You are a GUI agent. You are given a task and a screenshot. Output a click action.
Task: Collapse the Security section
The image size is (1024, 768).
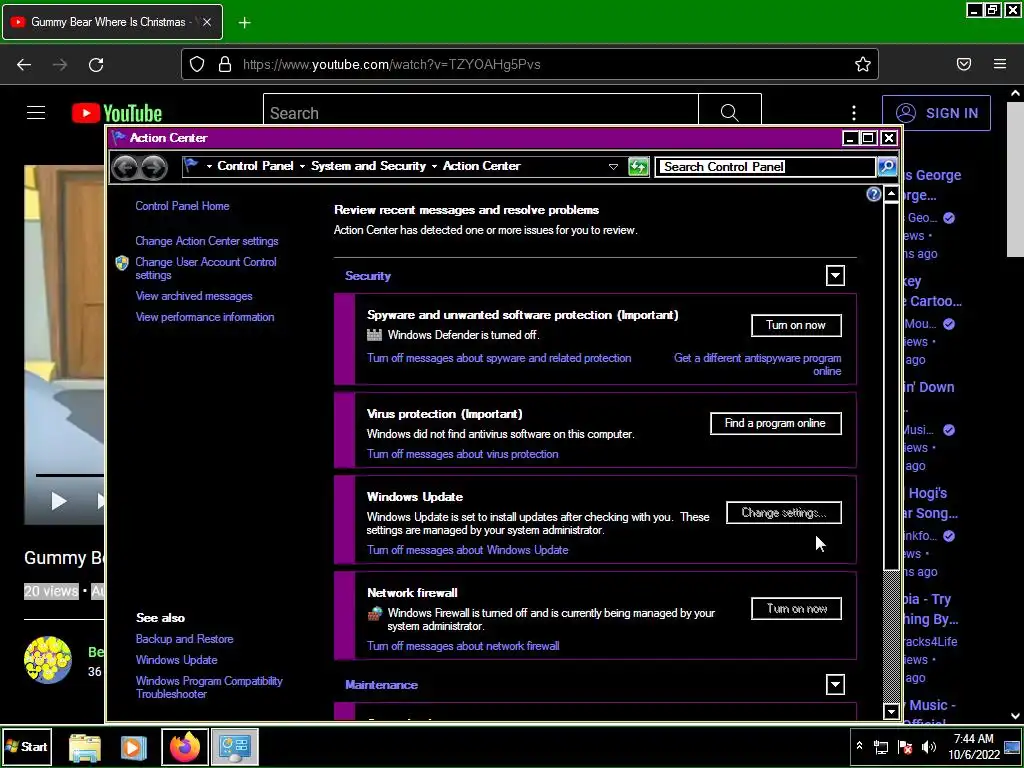tap(835, 276)
